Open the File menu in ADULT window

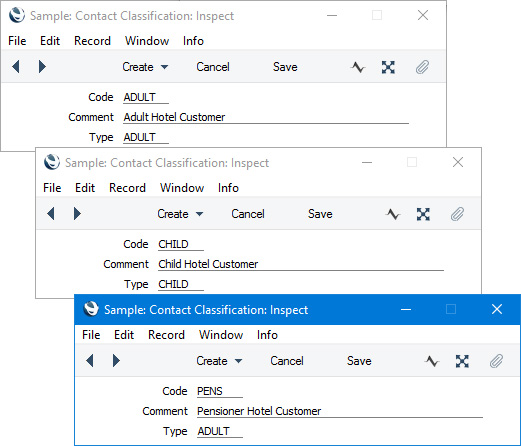[17, 41]
